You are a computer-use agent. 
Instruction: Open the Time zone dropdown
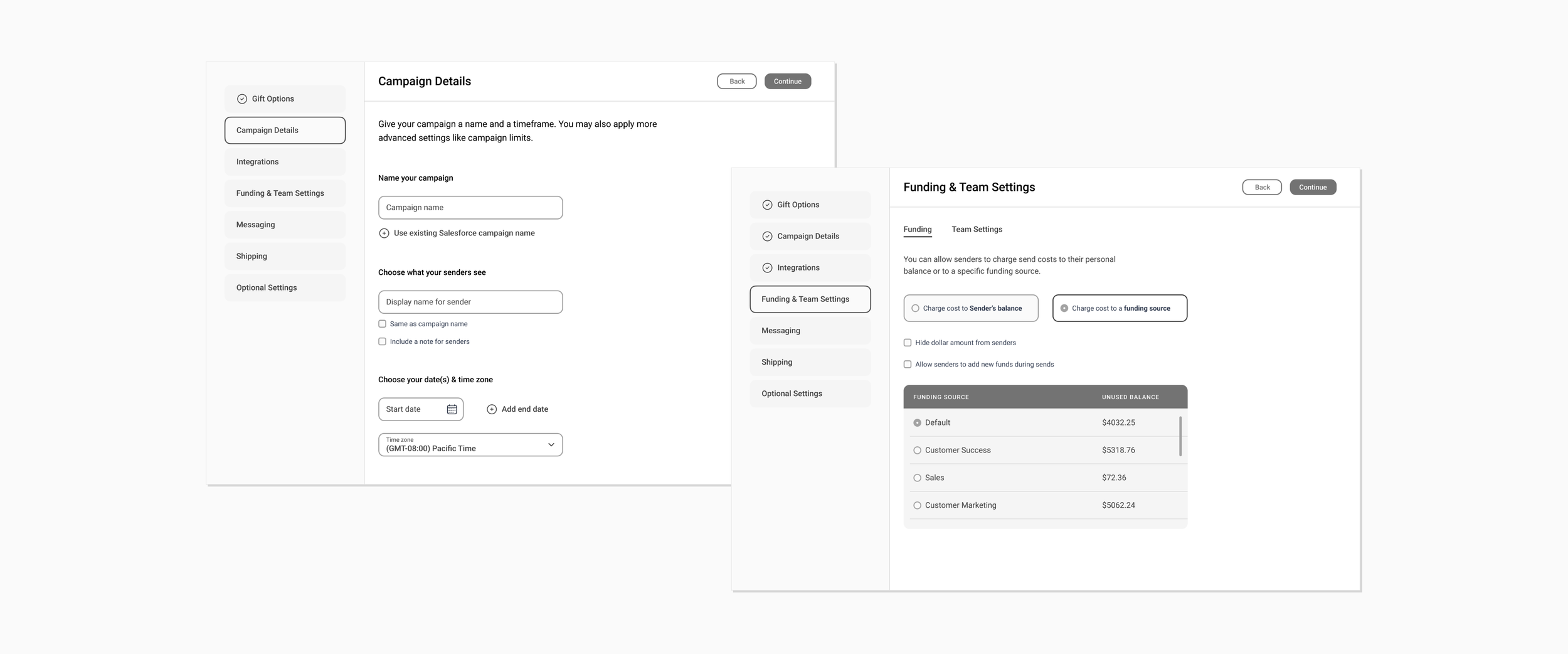(x=470, y=445)
